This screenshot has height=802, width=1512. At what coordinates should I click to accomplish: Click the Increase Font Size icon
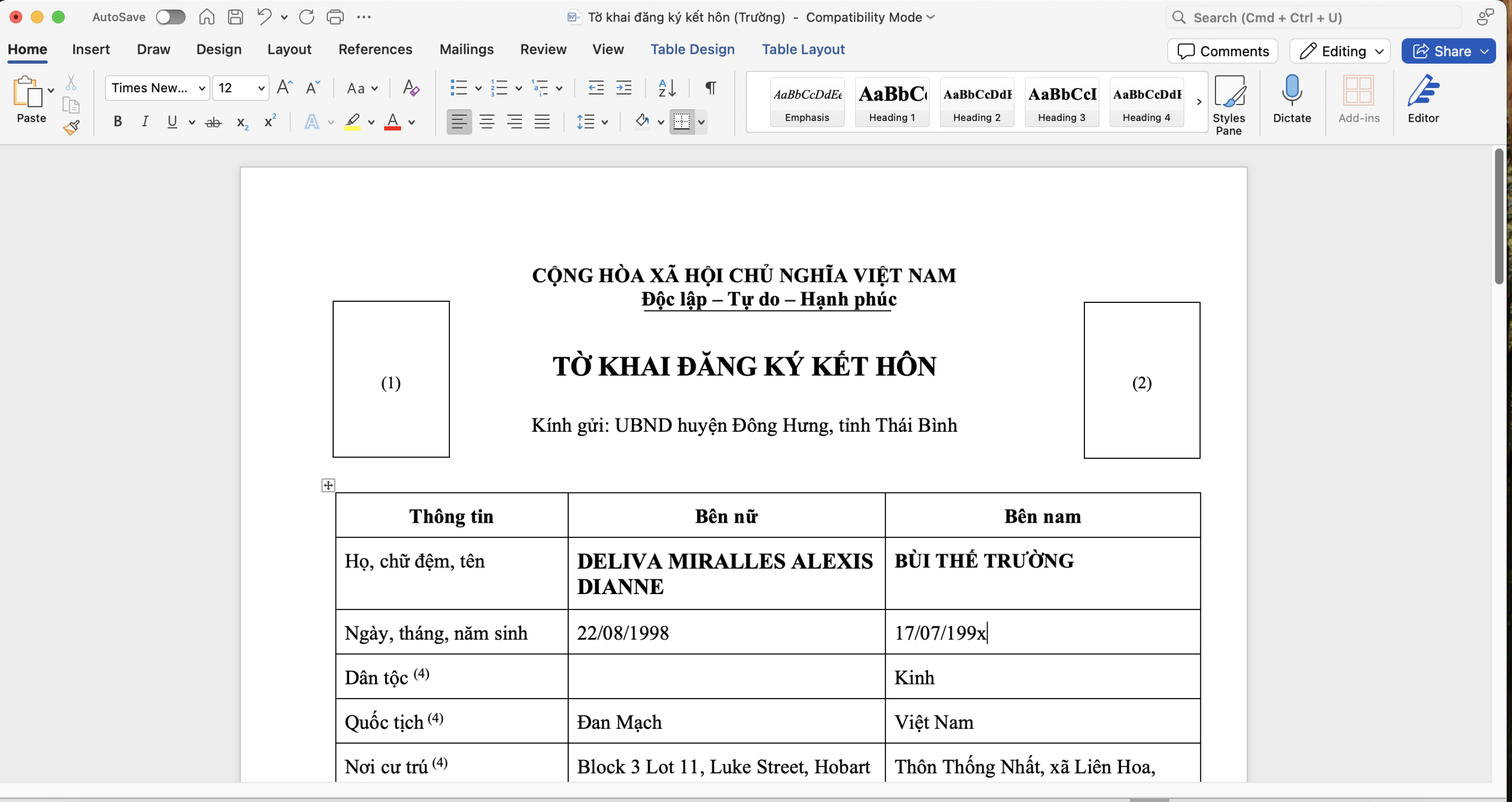pos(285,87)
